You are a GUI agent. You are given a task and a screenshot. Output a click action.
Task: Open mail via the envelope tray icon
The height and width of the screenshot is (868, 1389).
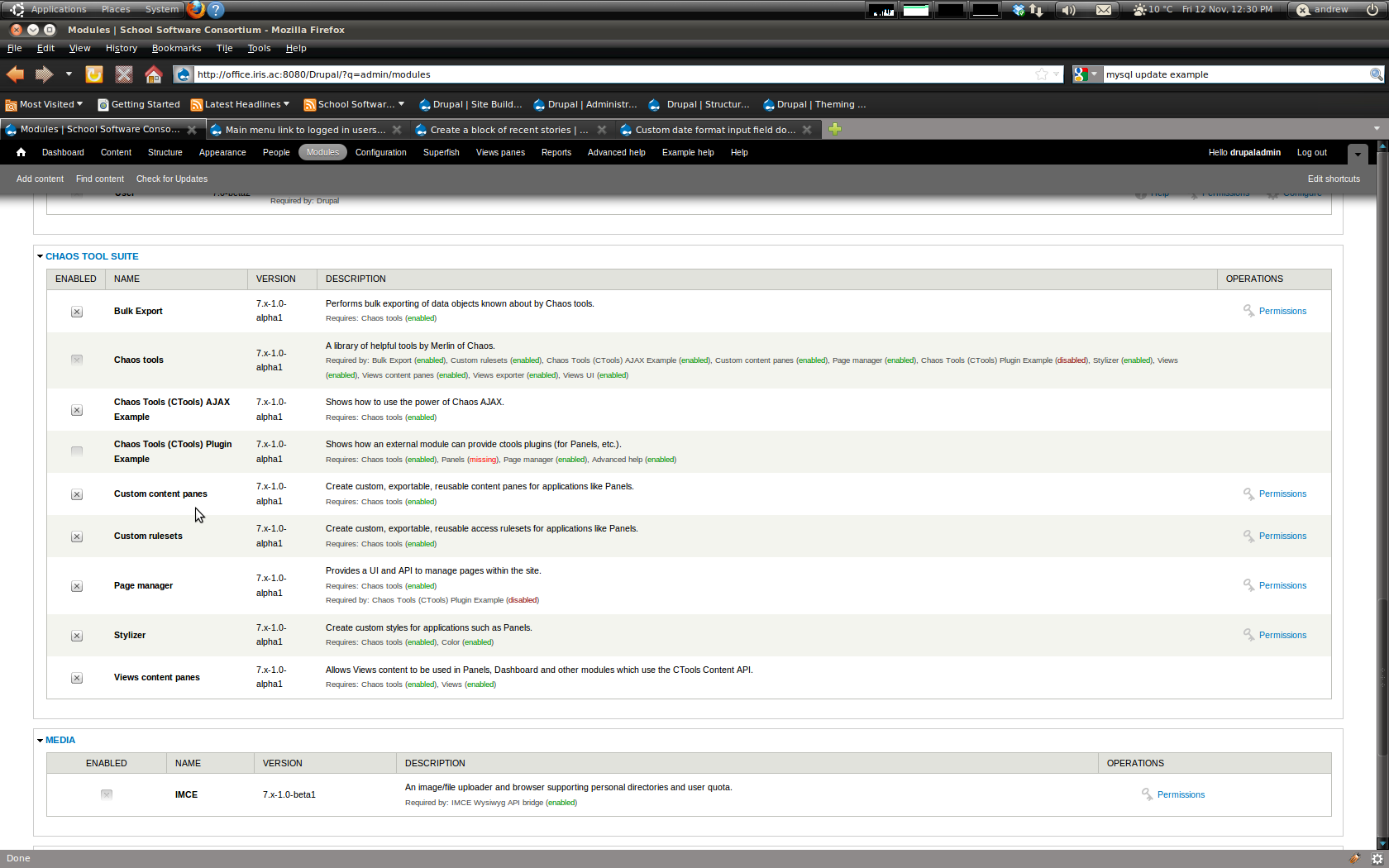tap(1103, 9)
